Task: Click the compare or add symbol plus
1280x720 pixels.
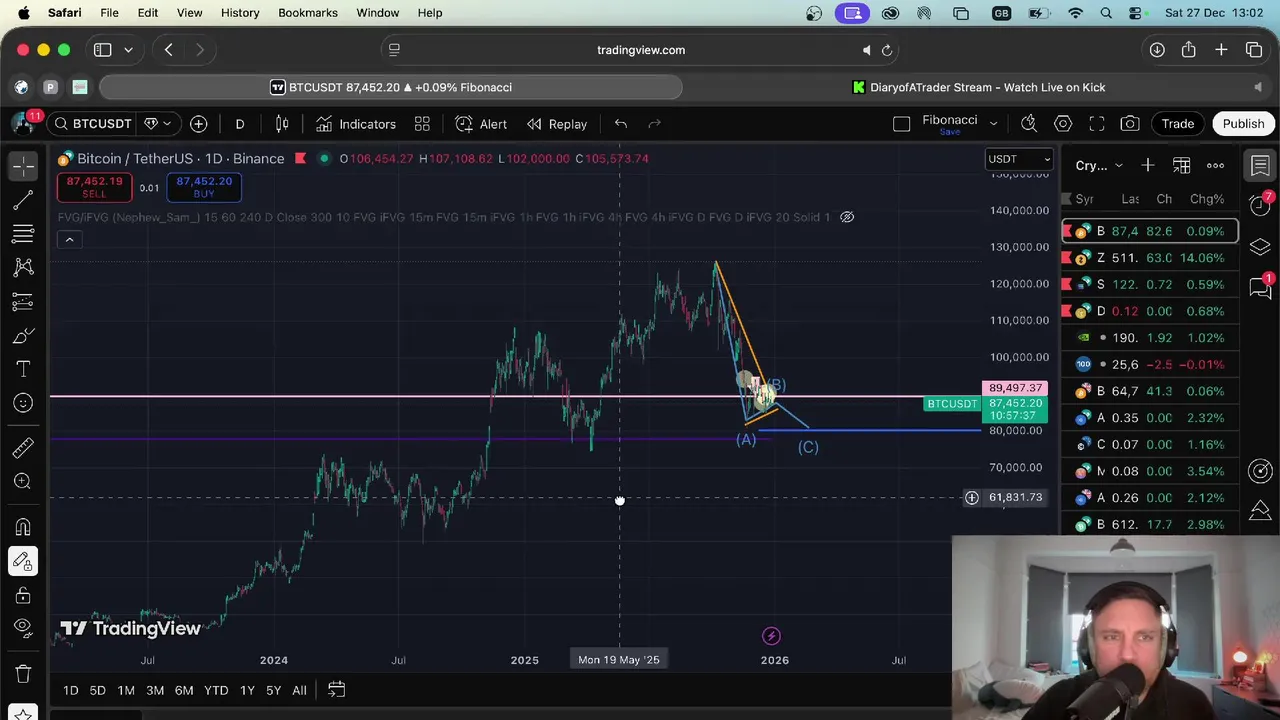Action: [x=199, y=124]
